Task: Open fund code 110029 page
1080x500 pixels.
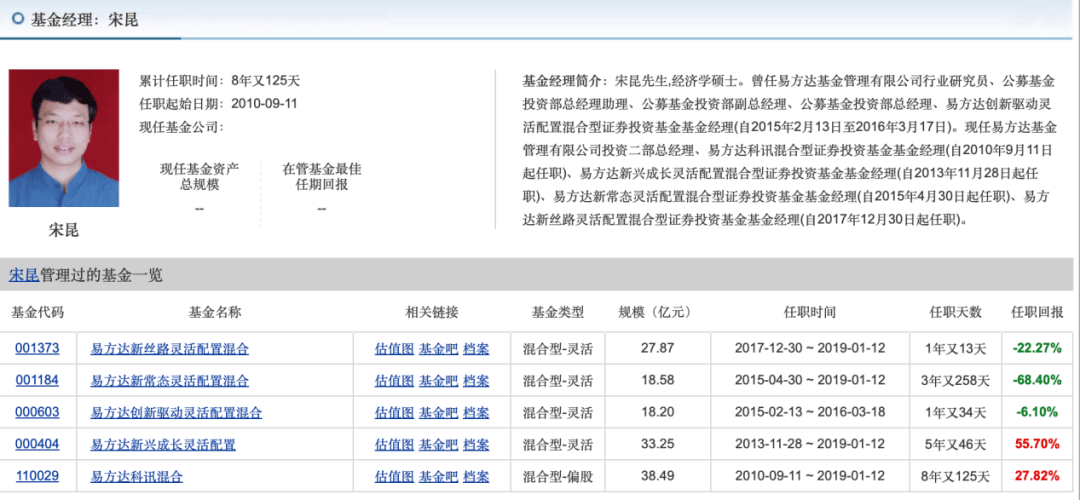Action: [x=36, y=476]
